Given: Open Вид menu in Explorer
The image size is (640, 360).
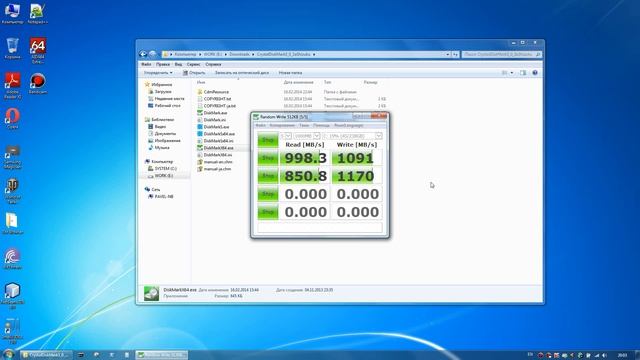Looking at the screenshot, I should 178,64.
